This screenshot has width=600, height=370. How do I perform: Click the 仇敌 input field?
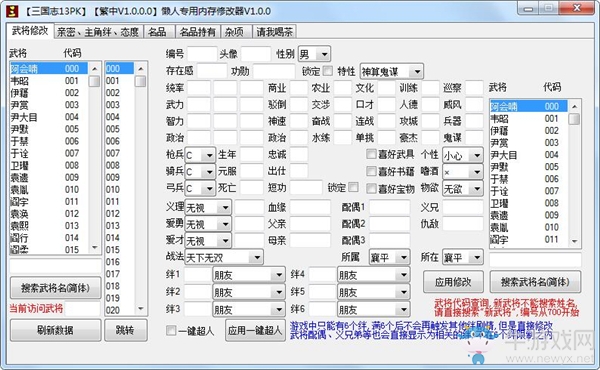pyautogui.click(x=463, y=223)
